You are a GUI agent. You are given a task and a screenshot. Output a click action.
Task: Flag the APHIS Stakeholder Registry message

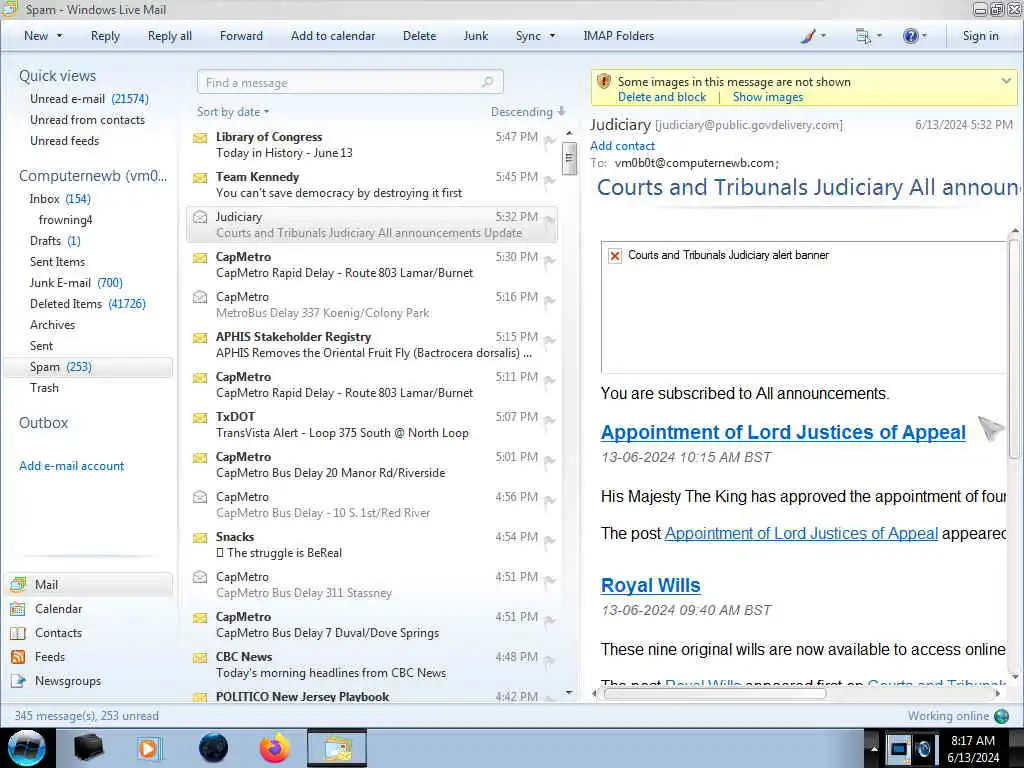click(549, 340)
